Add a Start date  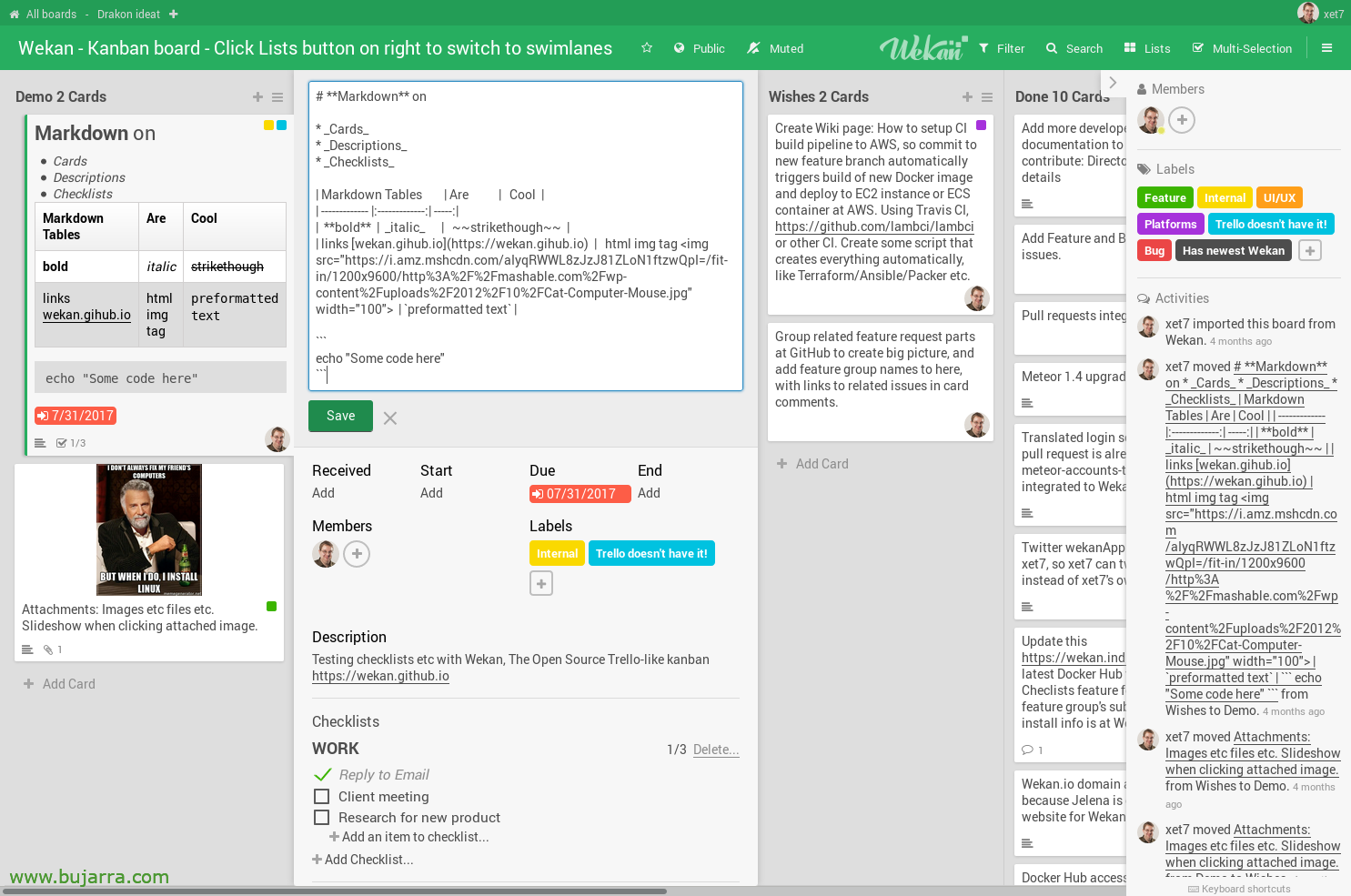(x=431, y=493)
